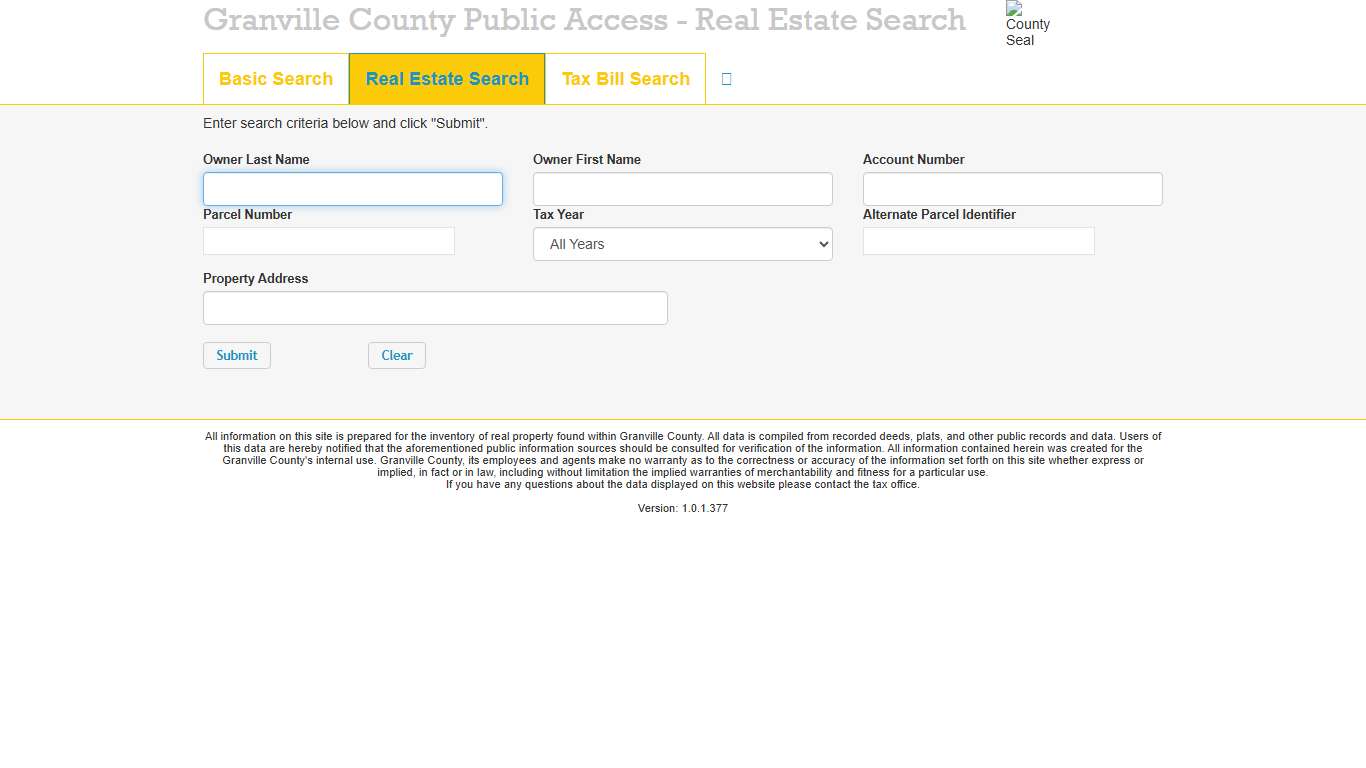Focus the Property Address input box
1366x768 pixels.
tap(435, 308)
